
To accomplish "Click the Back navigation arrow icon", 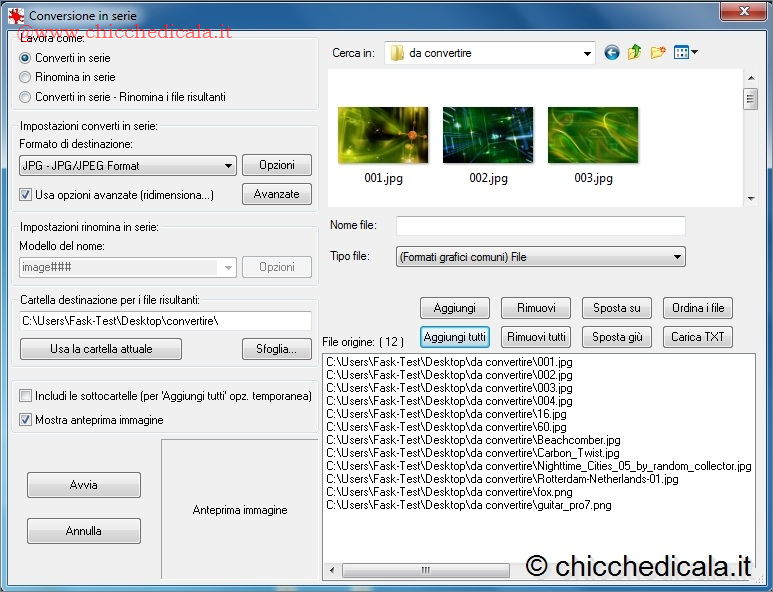I will pyautogui.click(x=612, y=53).
